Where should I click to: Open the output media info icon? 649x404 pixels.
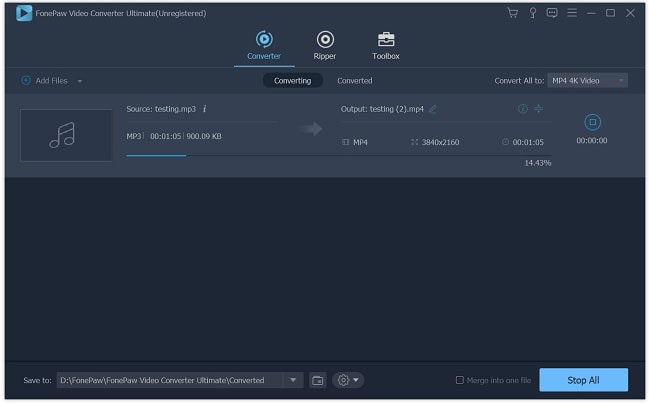523,109
